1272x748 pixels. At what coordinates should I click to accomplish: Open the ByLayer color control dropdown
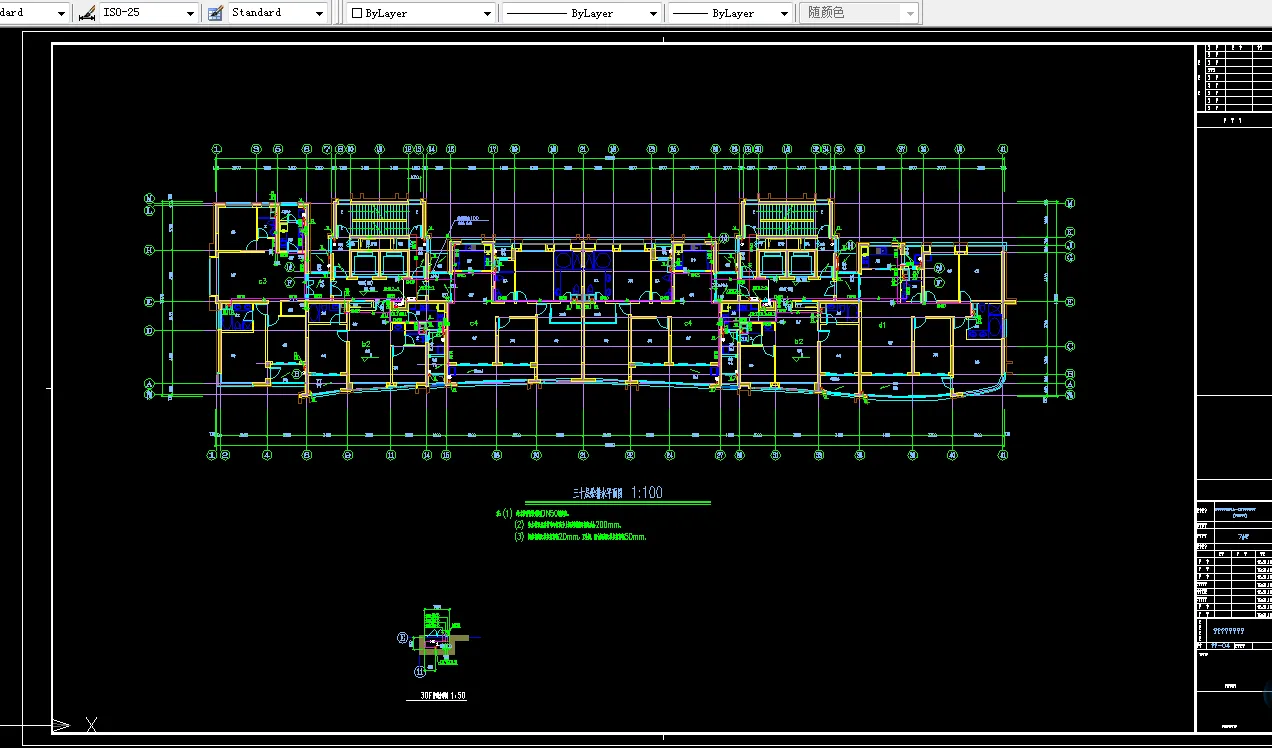[x=420, y=13]
